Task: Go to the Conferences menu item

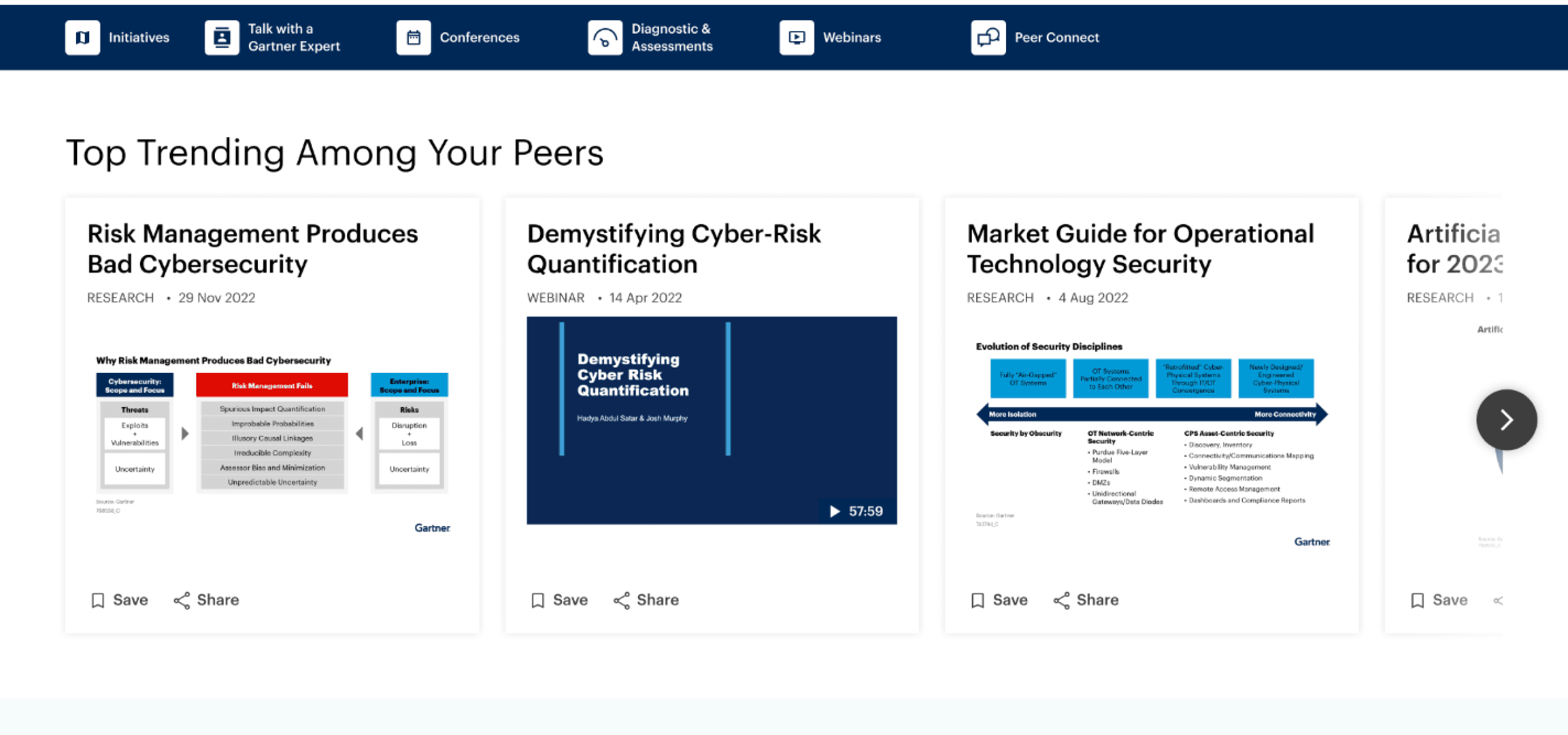Action: click(x=479, y=38)
